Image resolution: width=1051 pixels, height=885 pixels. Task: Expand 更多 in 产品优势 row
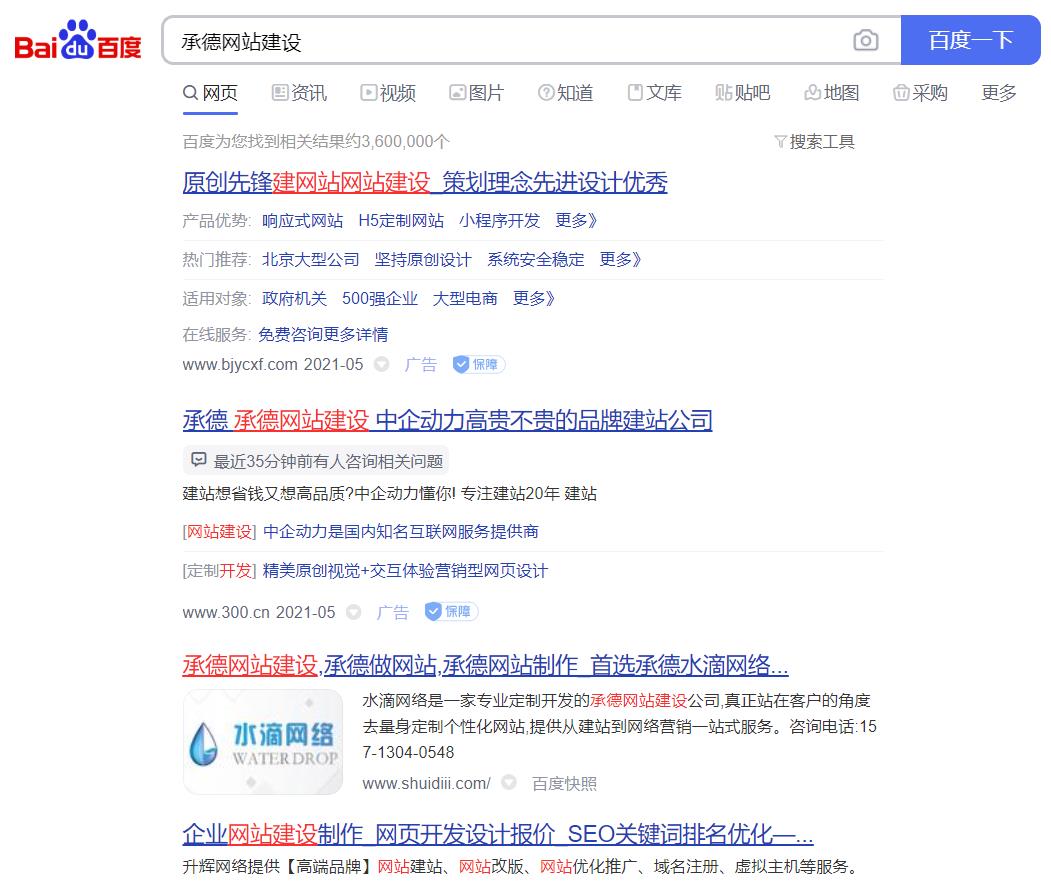576,221
